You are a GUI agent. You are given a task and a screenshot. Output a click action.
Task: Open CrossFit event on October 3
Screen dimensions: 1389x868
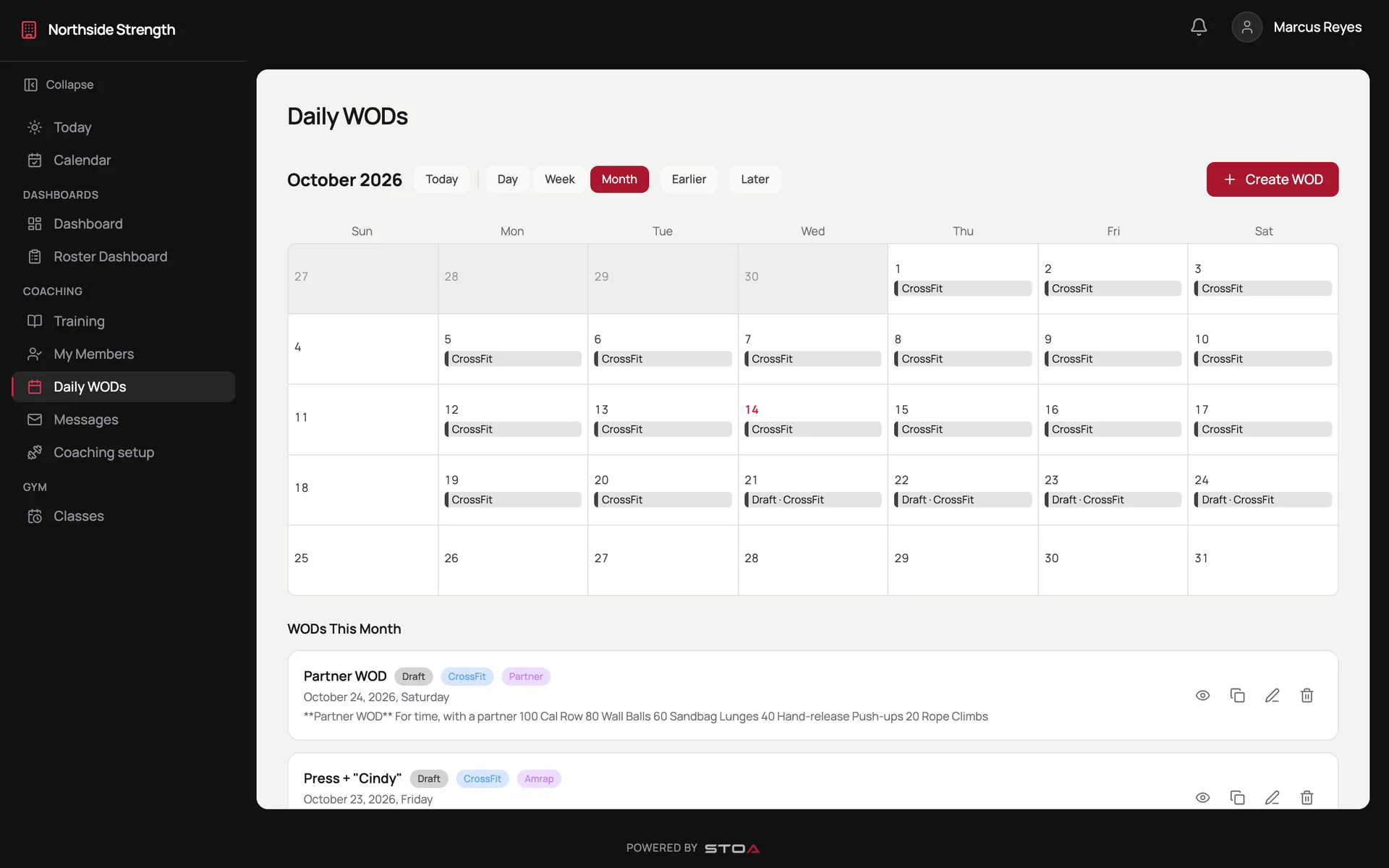(x=1263, y=289)
